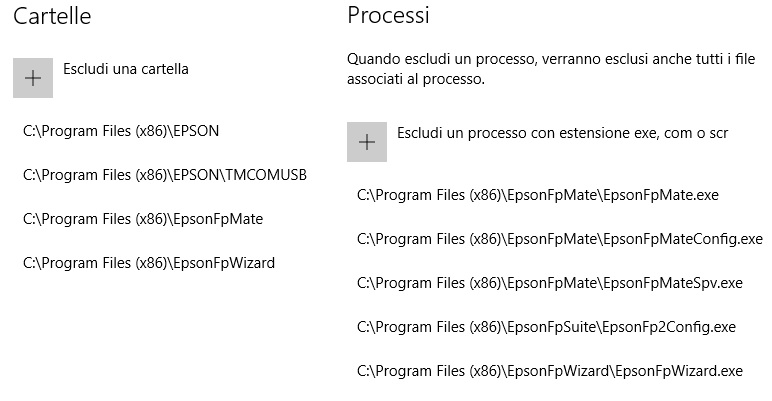The height and width of the screenshot is (401, 772).
Task: Expand the EpsonFpMateConfig.exe entry options
Action: pyautogui.click(x=560, y=239)
